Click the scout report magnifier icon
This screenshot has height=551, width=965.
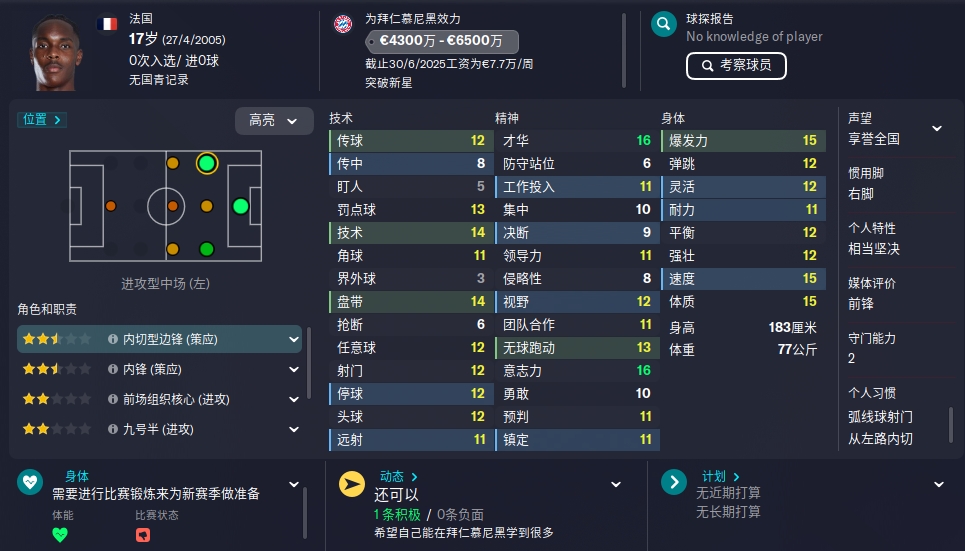(x=663, y=25)
